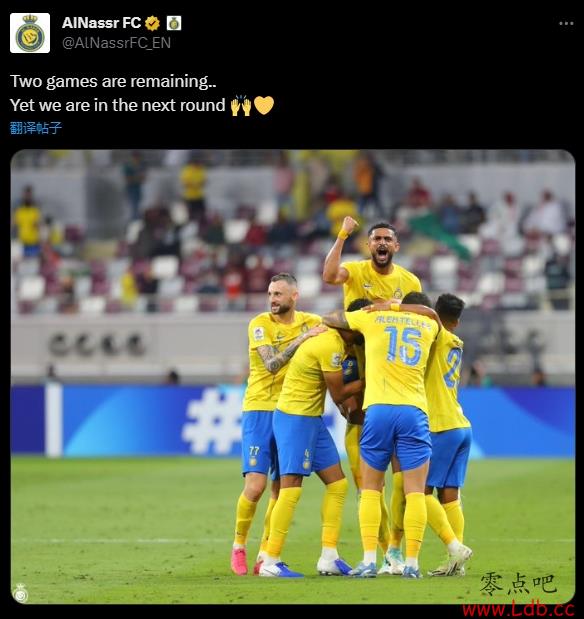Click the affiliate club badge beside verified mark

coord(174,23)
